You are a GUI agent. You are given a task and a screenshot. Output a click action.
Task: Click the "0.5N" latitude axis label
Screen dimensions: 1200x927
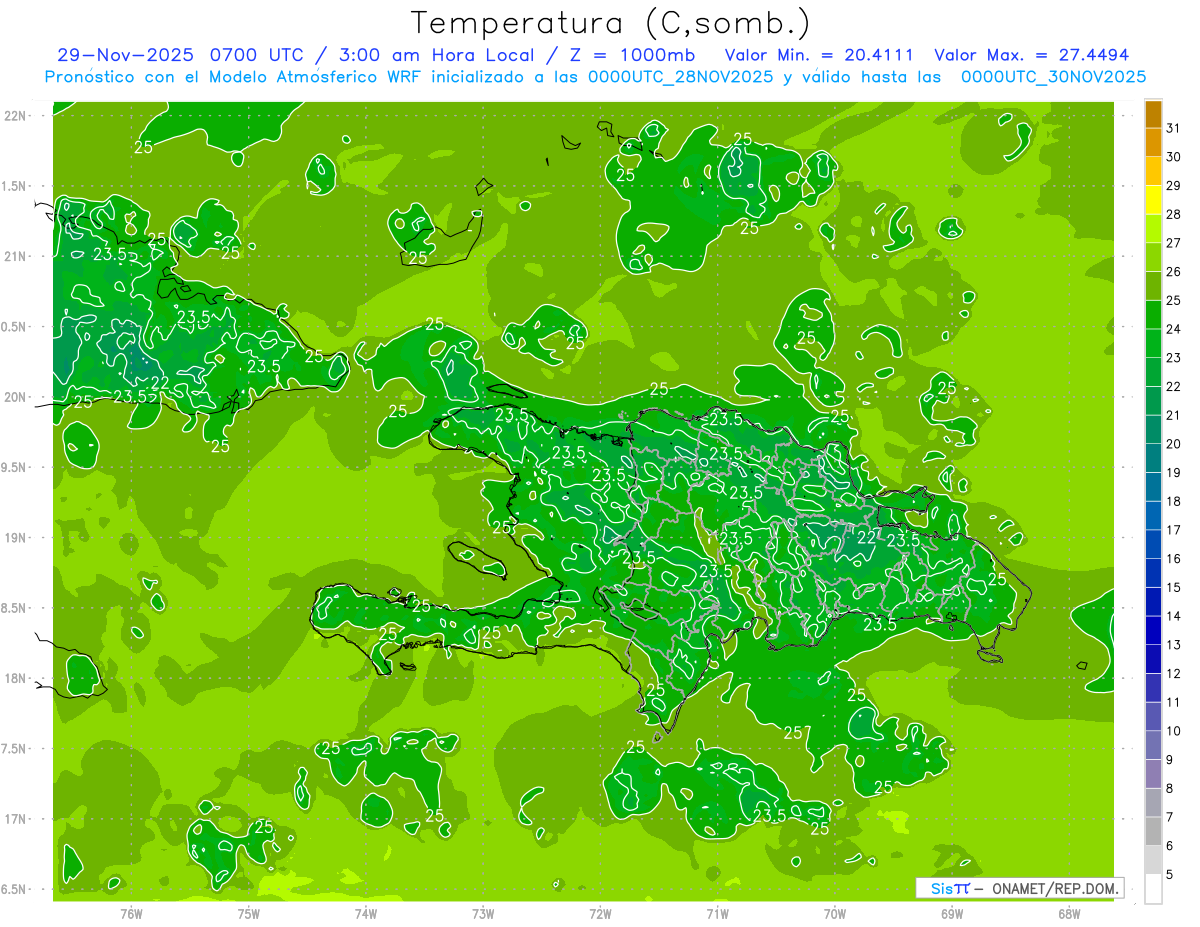(15, 327)
